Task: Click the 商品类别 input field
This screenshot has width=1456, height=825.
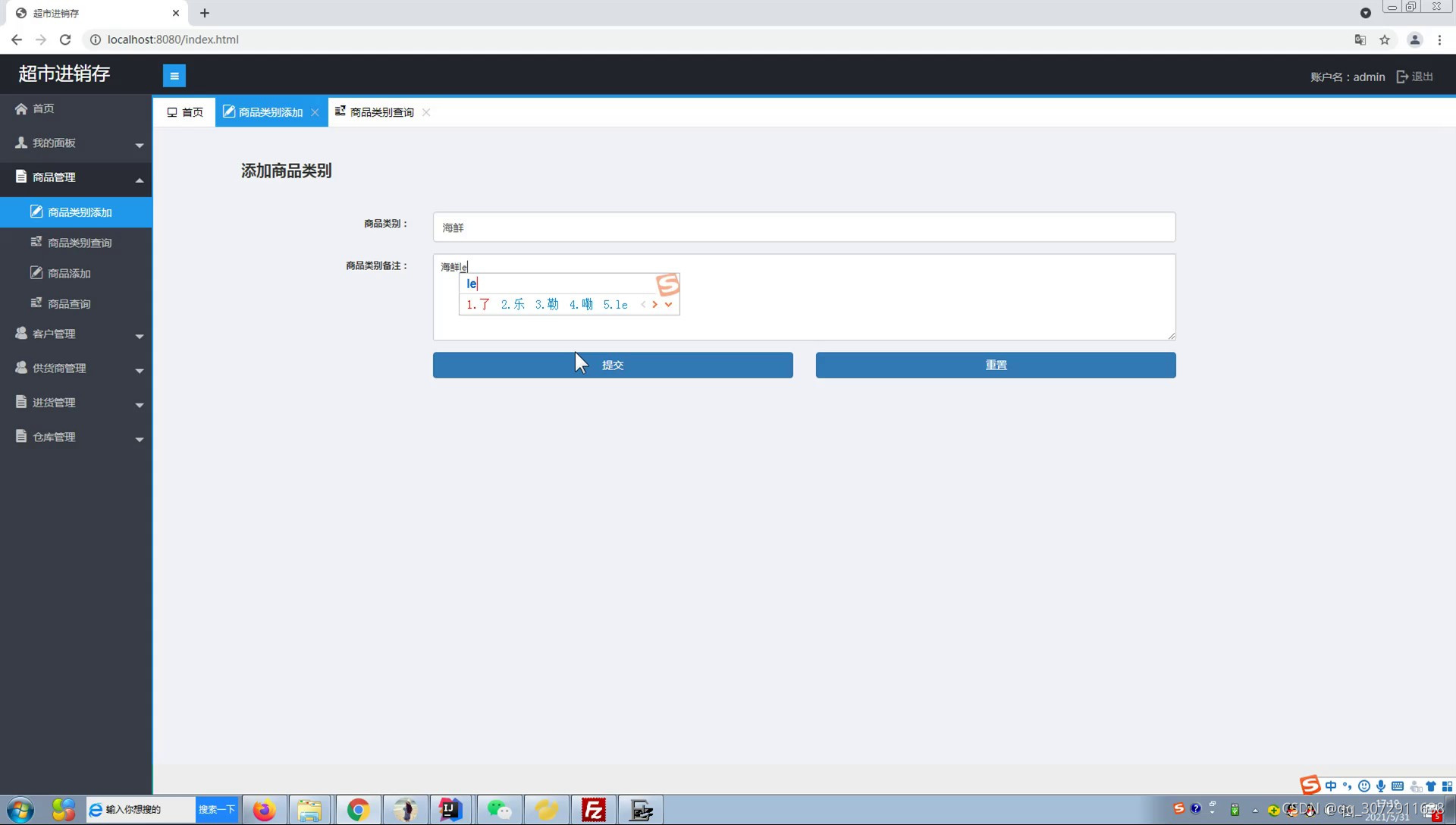Action: [804, 227]
